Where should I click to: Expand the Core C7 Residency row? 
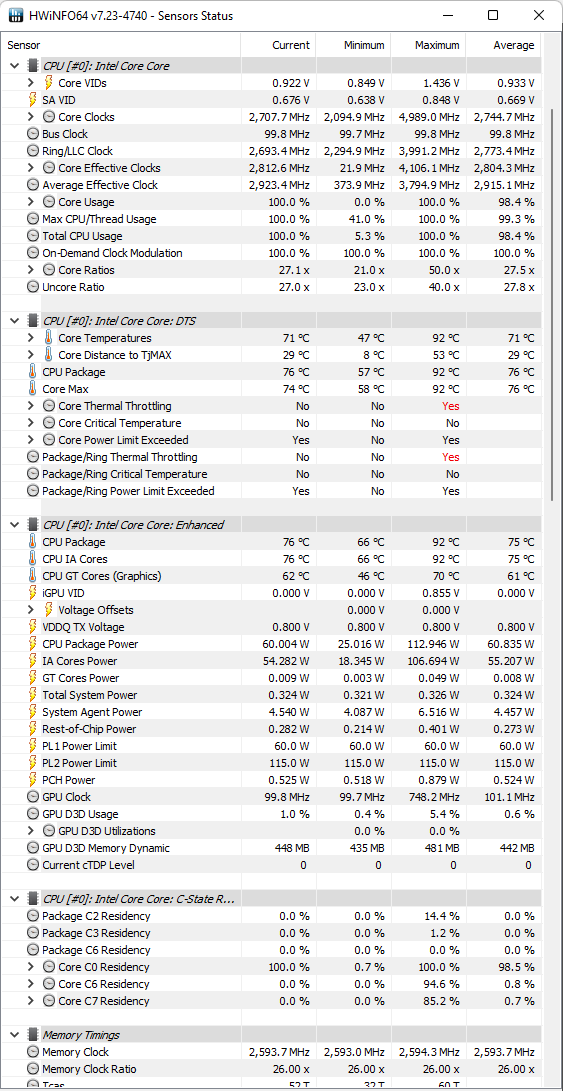pyautogui.click(x=30, y=1001)
